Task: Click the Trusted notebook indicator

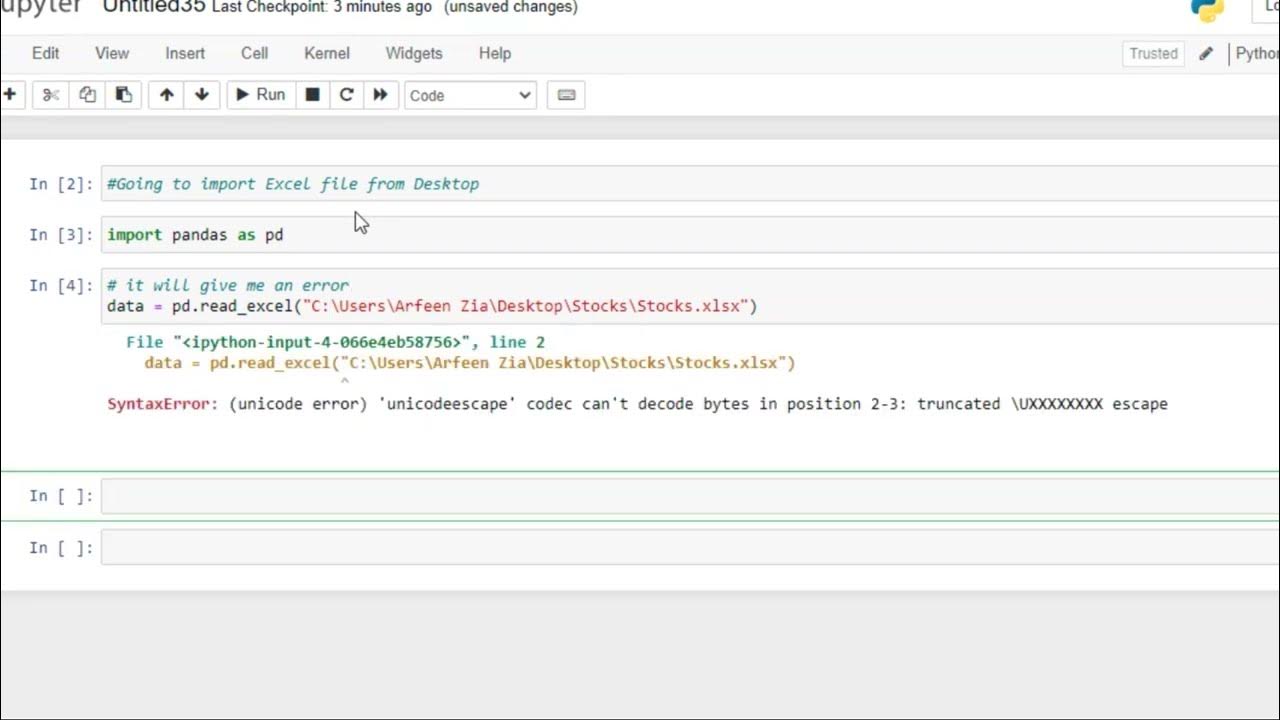Action: tap(1153, 54)
